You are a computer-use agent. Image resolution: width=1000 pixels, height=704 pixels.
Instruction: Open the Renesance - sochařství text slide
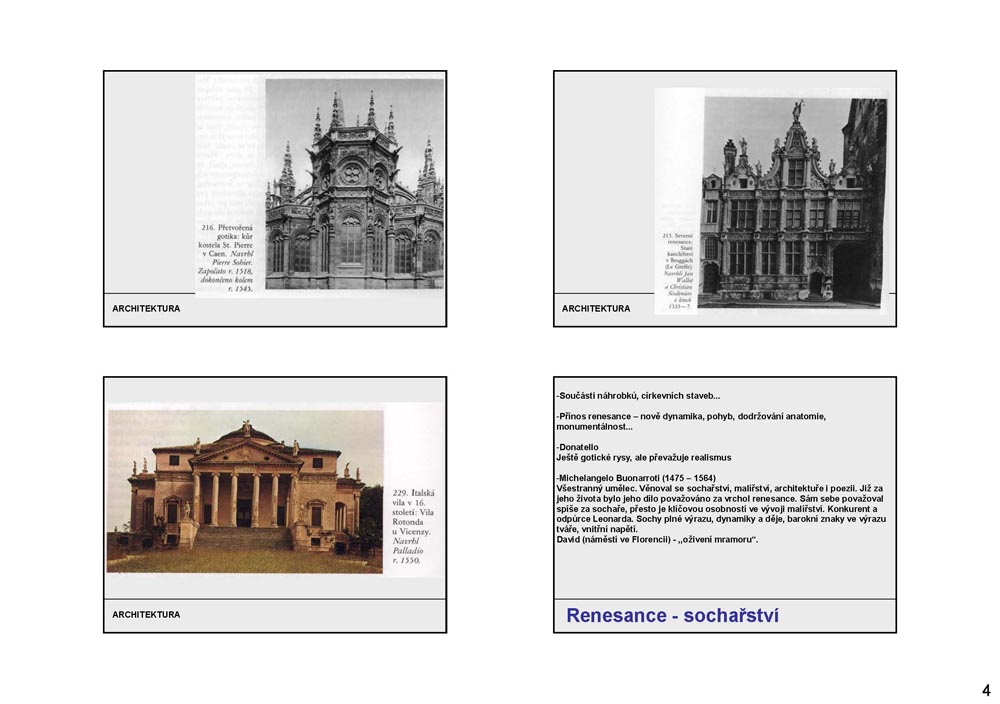[x=724, y=504]
